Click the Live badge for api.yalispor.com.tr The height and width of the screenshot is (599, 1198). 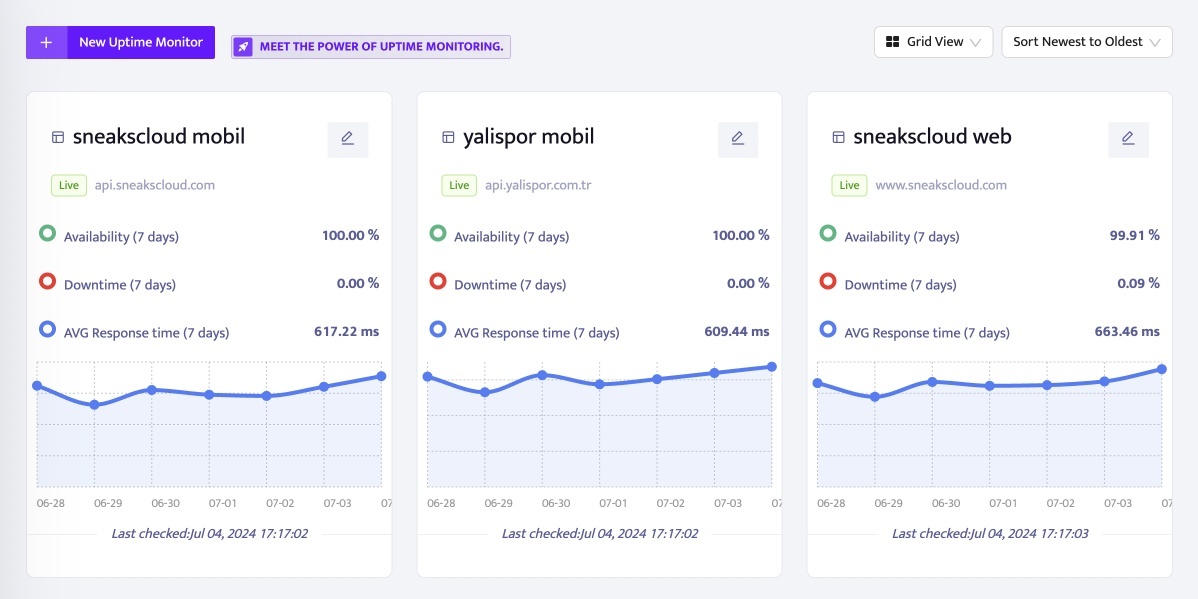[459, 186]
